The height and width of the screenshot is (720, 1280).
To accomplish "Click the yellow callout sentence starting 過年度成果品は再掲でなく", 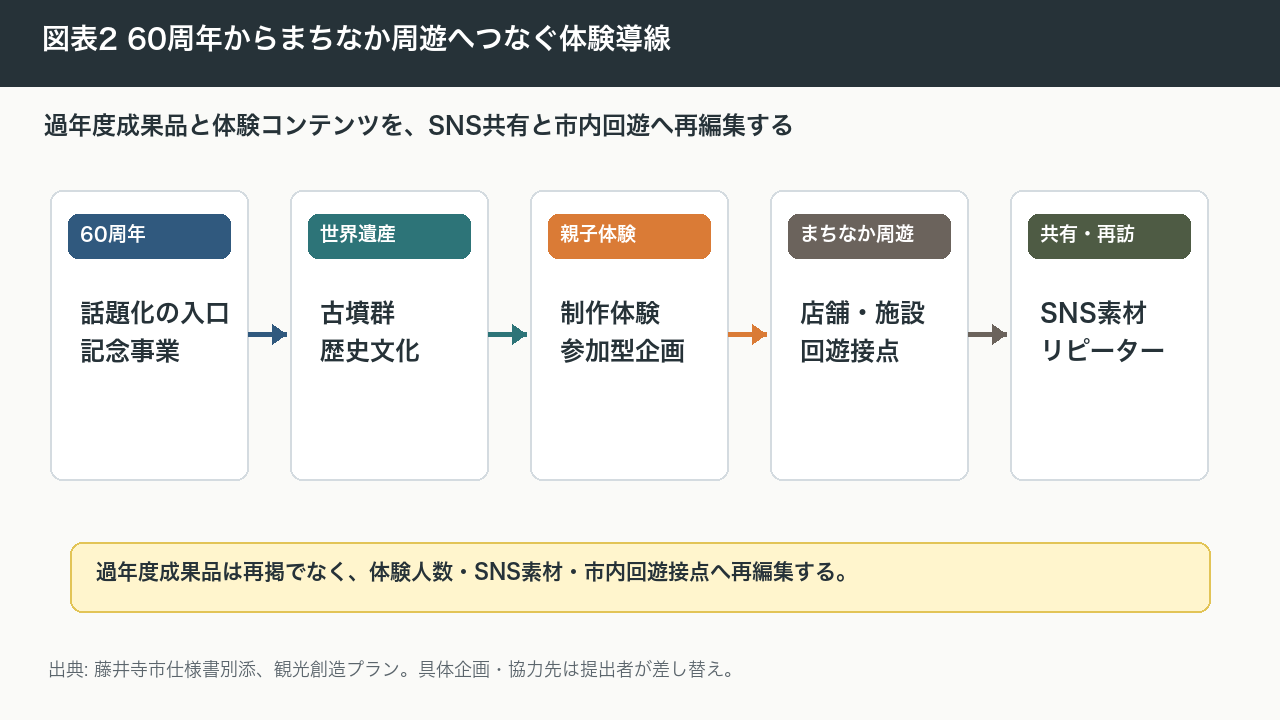I will pyautogui.click(x=473, y=573).
